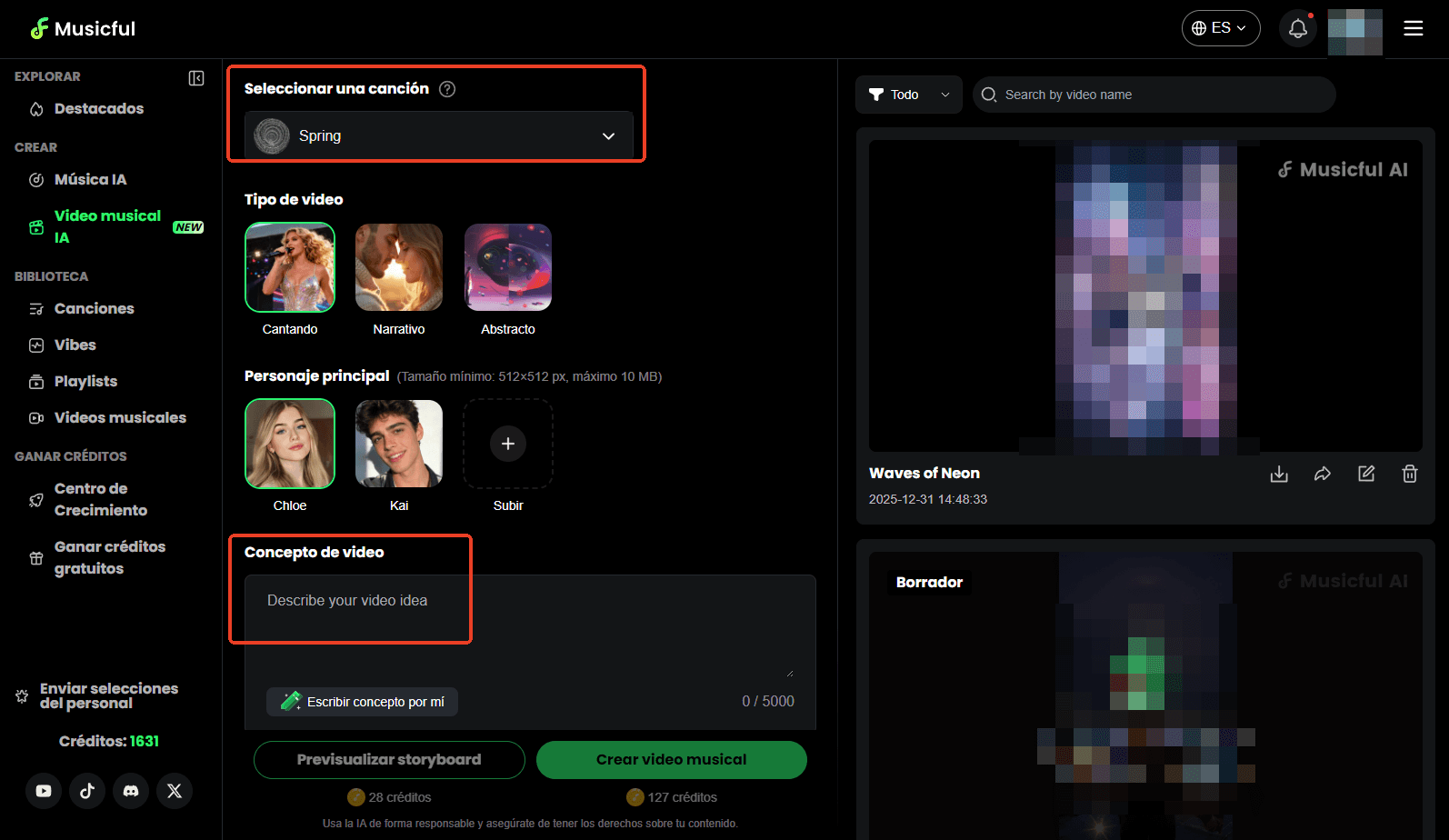
Task: Click the Créditos: 1631 balance
Action: 109,742
